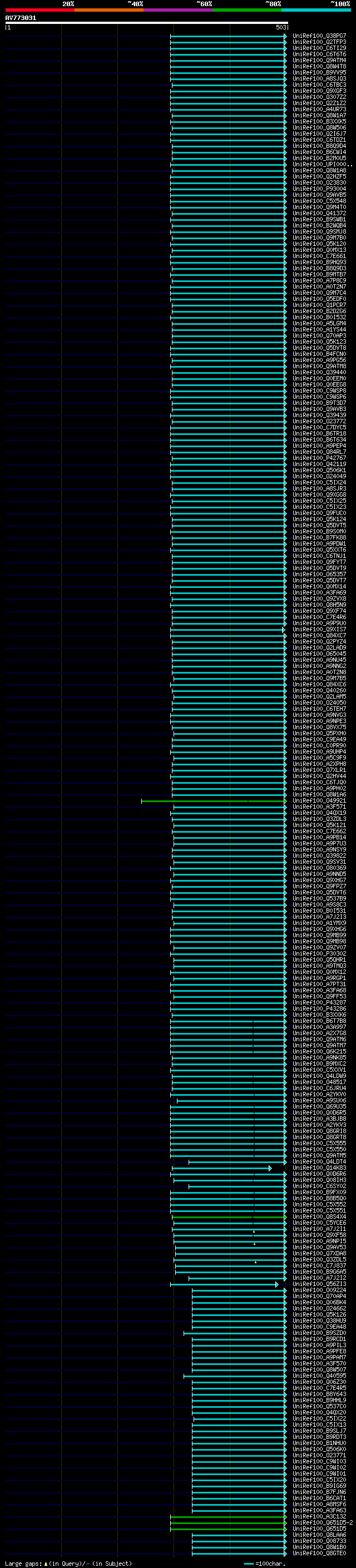
Task: Select hit label UniRef100_C6TEM7
Action: (319, 709)
